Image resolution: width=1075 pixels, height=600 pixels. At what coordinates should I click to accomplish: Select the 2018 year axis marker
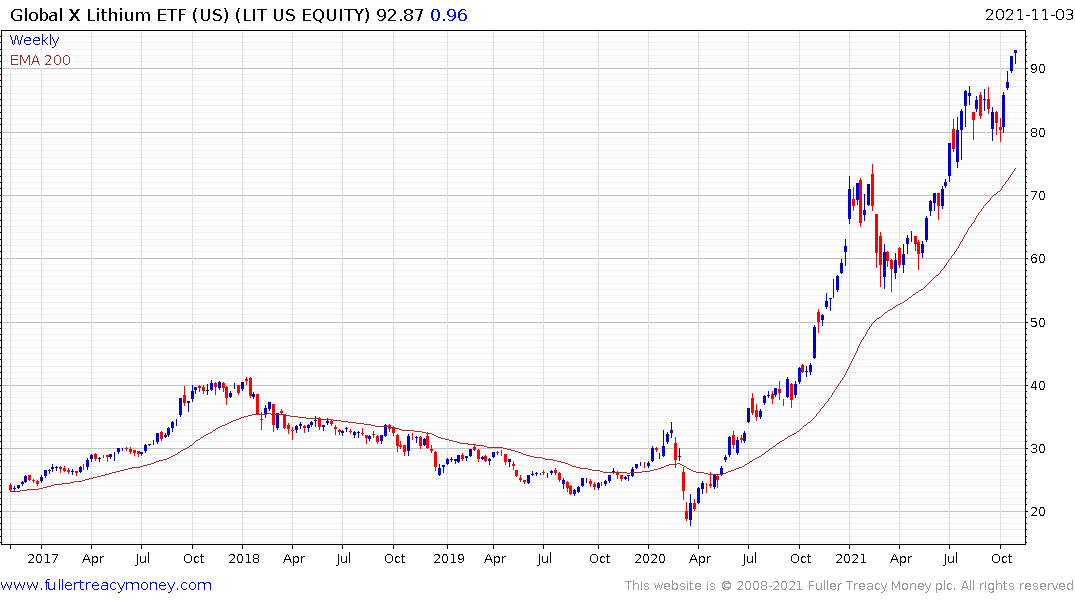(x=244, y=558)
